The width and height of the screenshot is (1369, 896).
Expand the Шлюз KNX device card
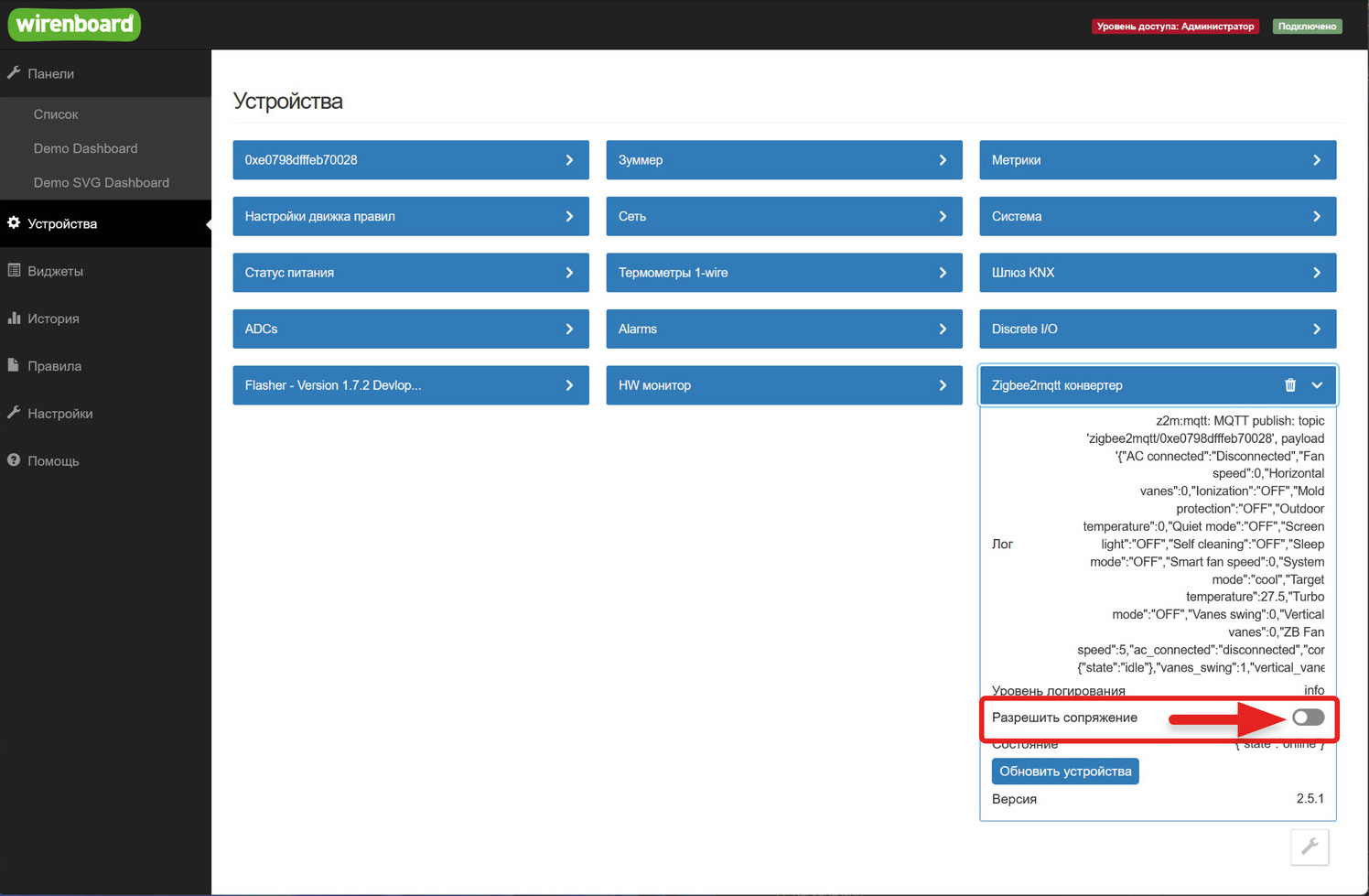pos(1157,273)
